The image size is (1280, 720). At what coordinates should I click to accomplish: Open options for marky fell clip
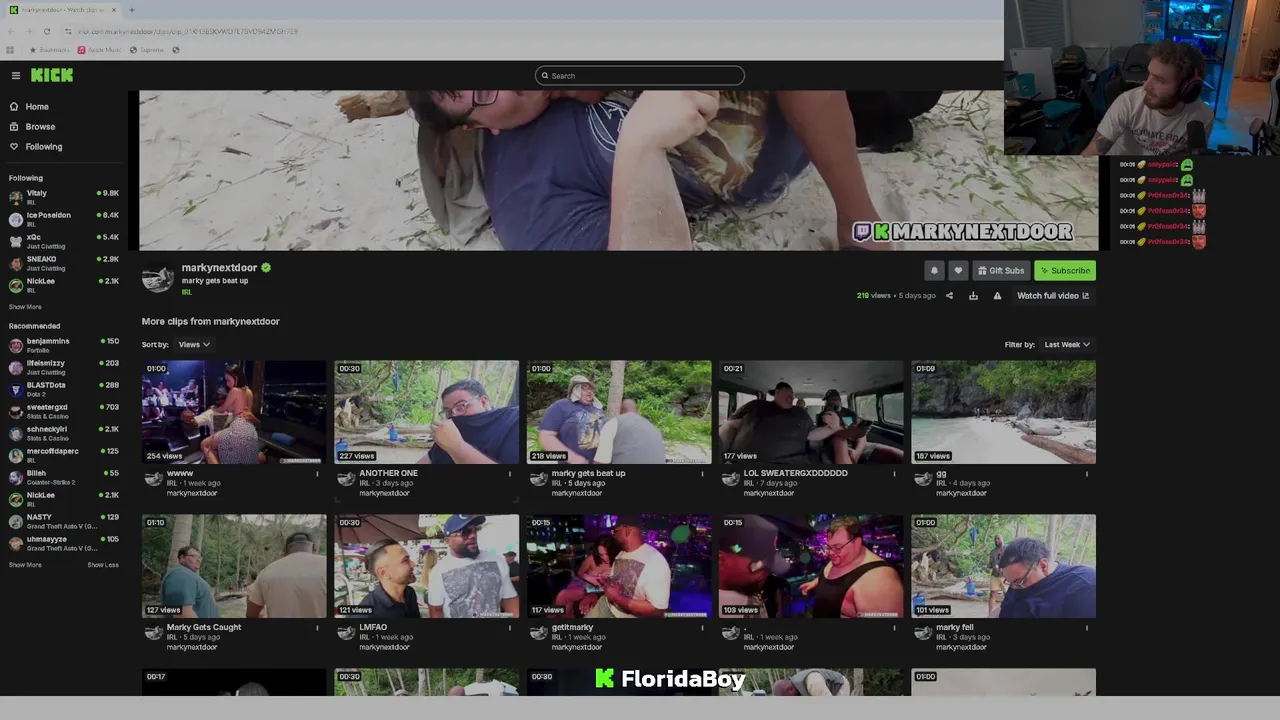point(1087,628)
